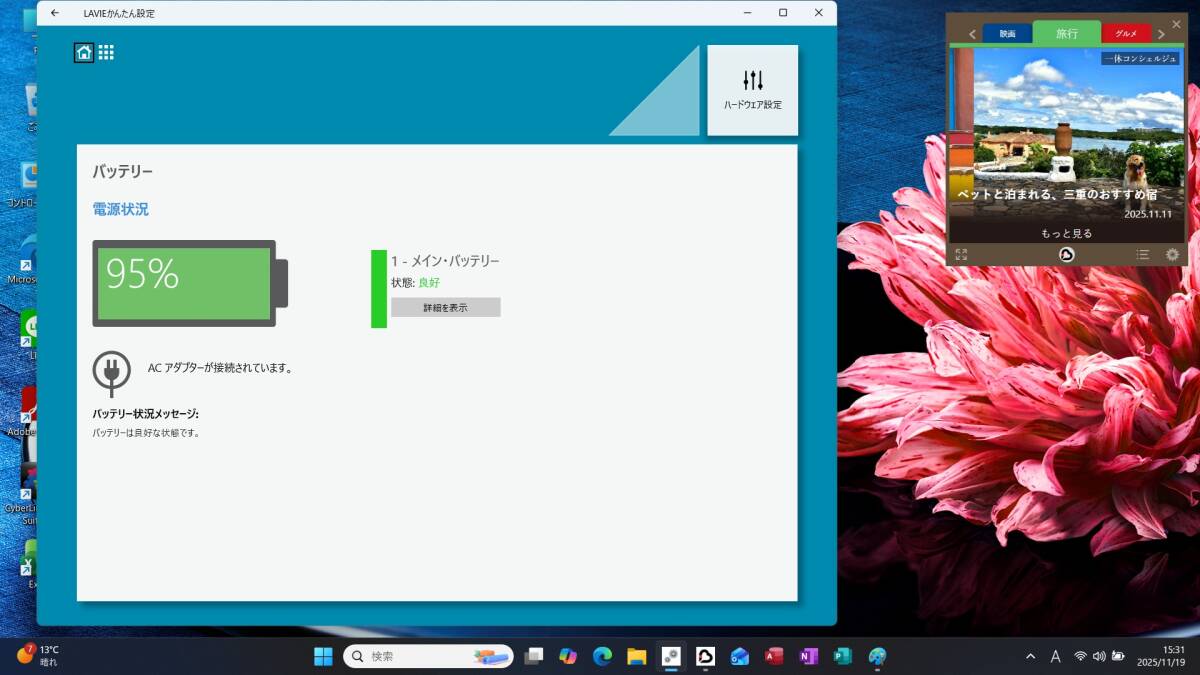This screenshot has width=1200, height=675.
Task: Switch to the 映画 tab in widget
Action: [x=1007, y=34]
